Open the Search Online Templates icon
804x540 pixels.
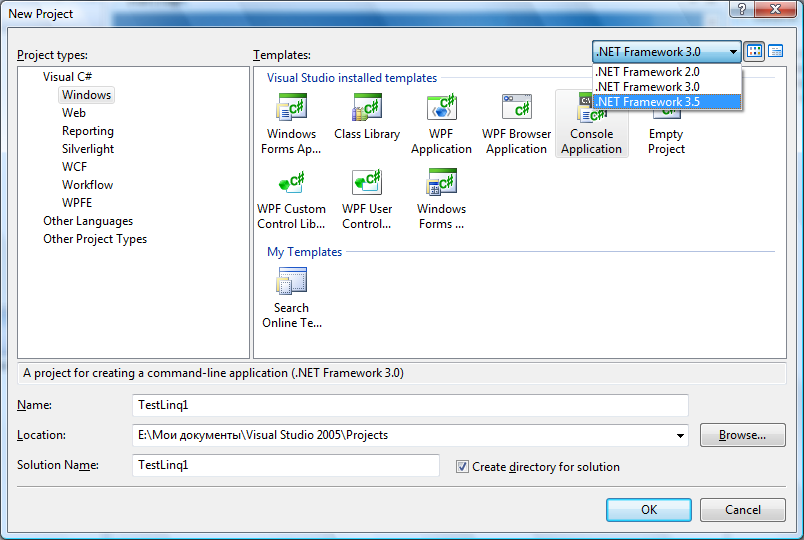coord(291,281)
